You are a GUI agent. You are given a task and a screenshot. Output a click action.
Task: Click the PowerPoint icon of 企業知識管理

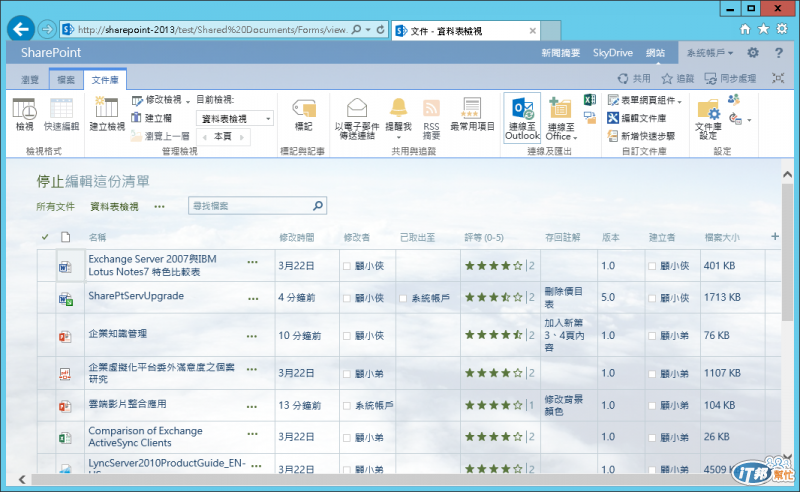(65, 336)
